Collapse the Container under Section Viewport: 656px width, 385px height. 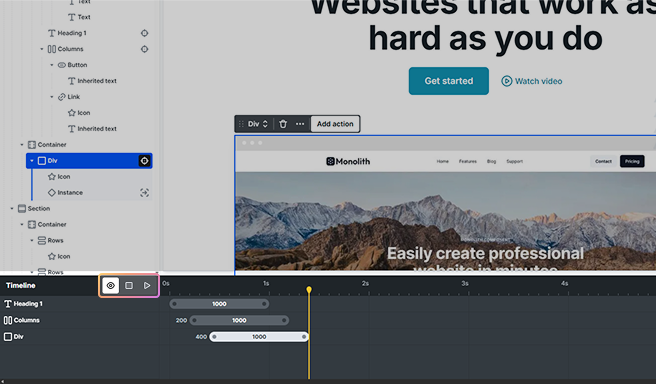(x=22, y=224)
